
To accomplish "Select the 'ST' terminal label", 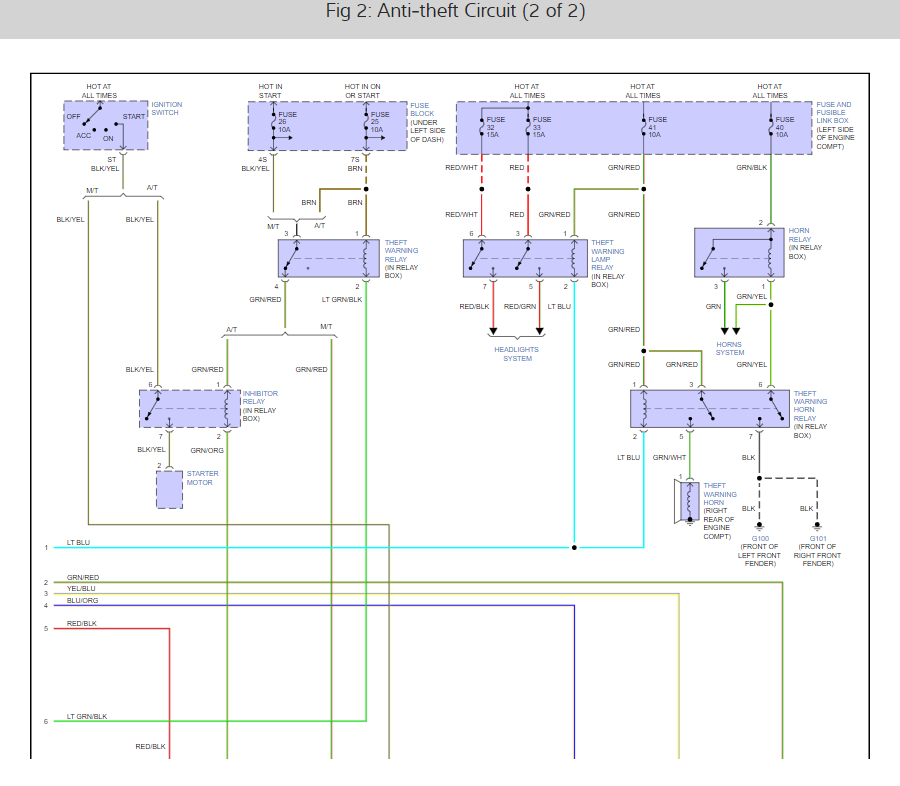I will [x=111, y=160].
